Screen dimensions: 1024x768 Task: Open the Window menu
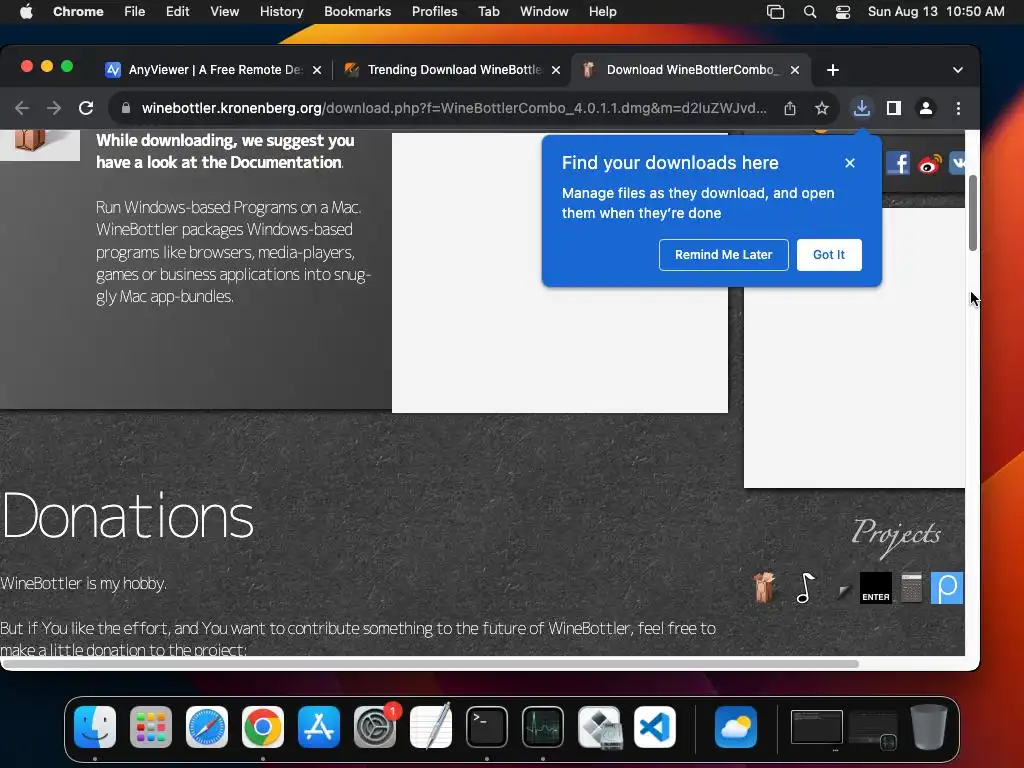544,12
